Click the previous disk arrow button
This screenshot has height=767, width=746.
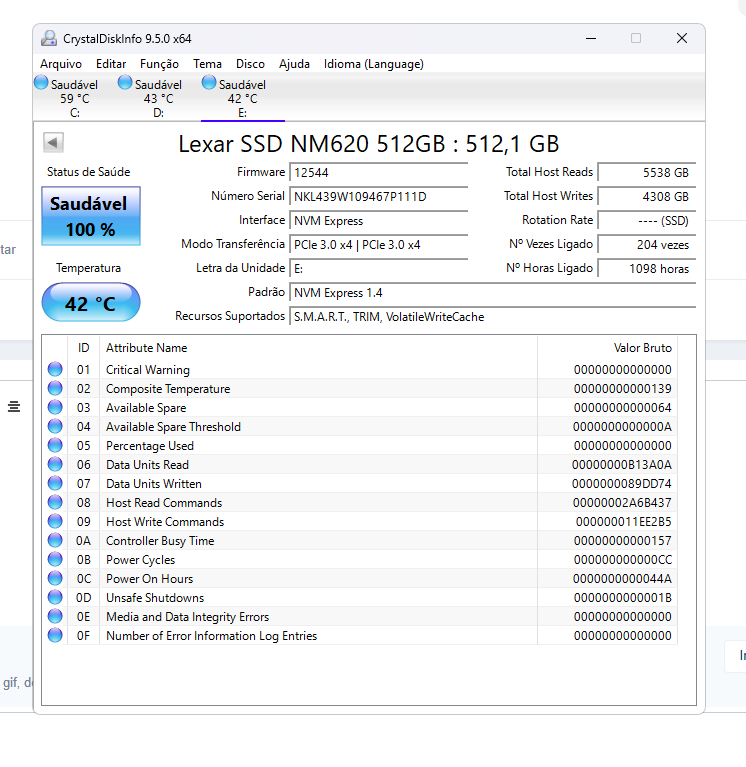(x=53, y=143)
